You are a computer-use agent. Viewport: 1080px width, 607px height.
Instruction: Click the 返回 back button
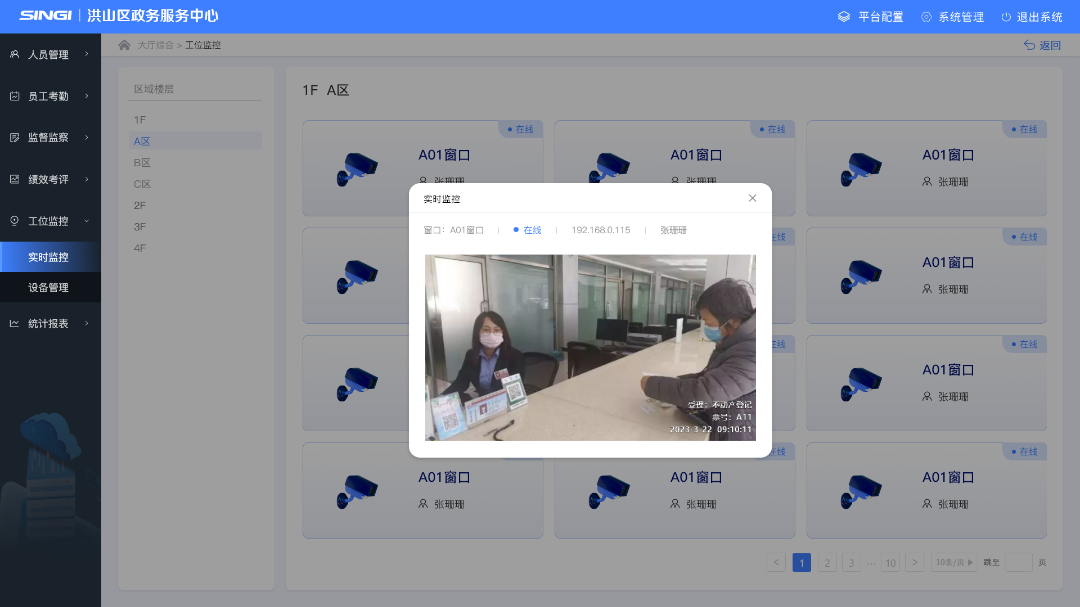click(1042, 45)
